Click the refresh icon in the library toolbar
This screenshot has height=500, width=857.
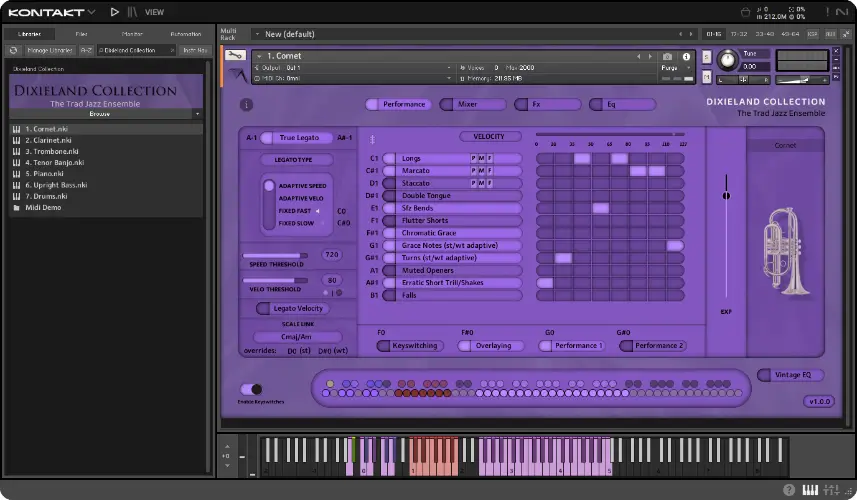coord(14,49)
